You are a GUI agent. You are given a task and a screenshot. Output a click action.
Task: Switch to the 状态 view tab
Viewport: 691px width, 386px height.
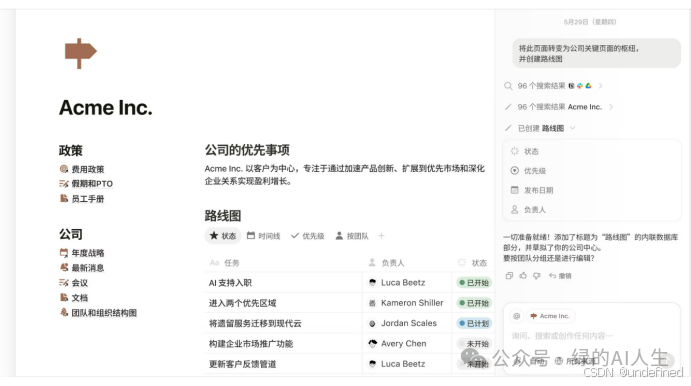[223, 236]
